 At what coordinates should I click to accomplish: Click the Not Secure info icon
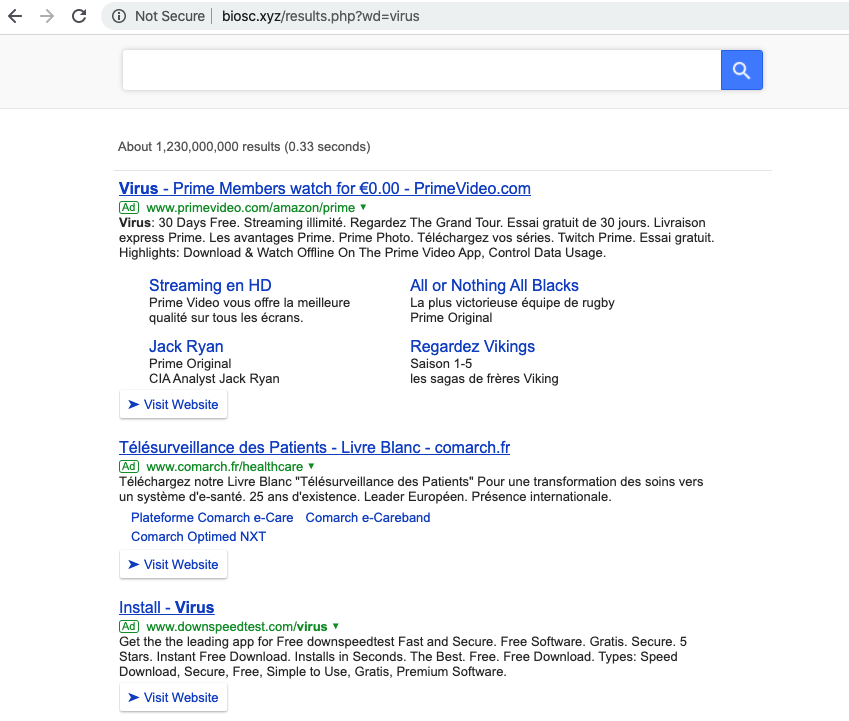(119, 16)
